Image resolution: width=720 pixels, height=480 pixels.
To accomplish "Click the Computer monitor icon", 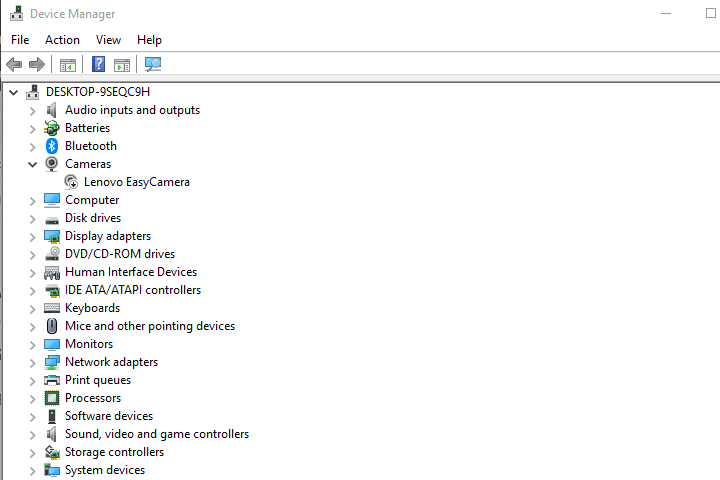I will coord(52,200).
